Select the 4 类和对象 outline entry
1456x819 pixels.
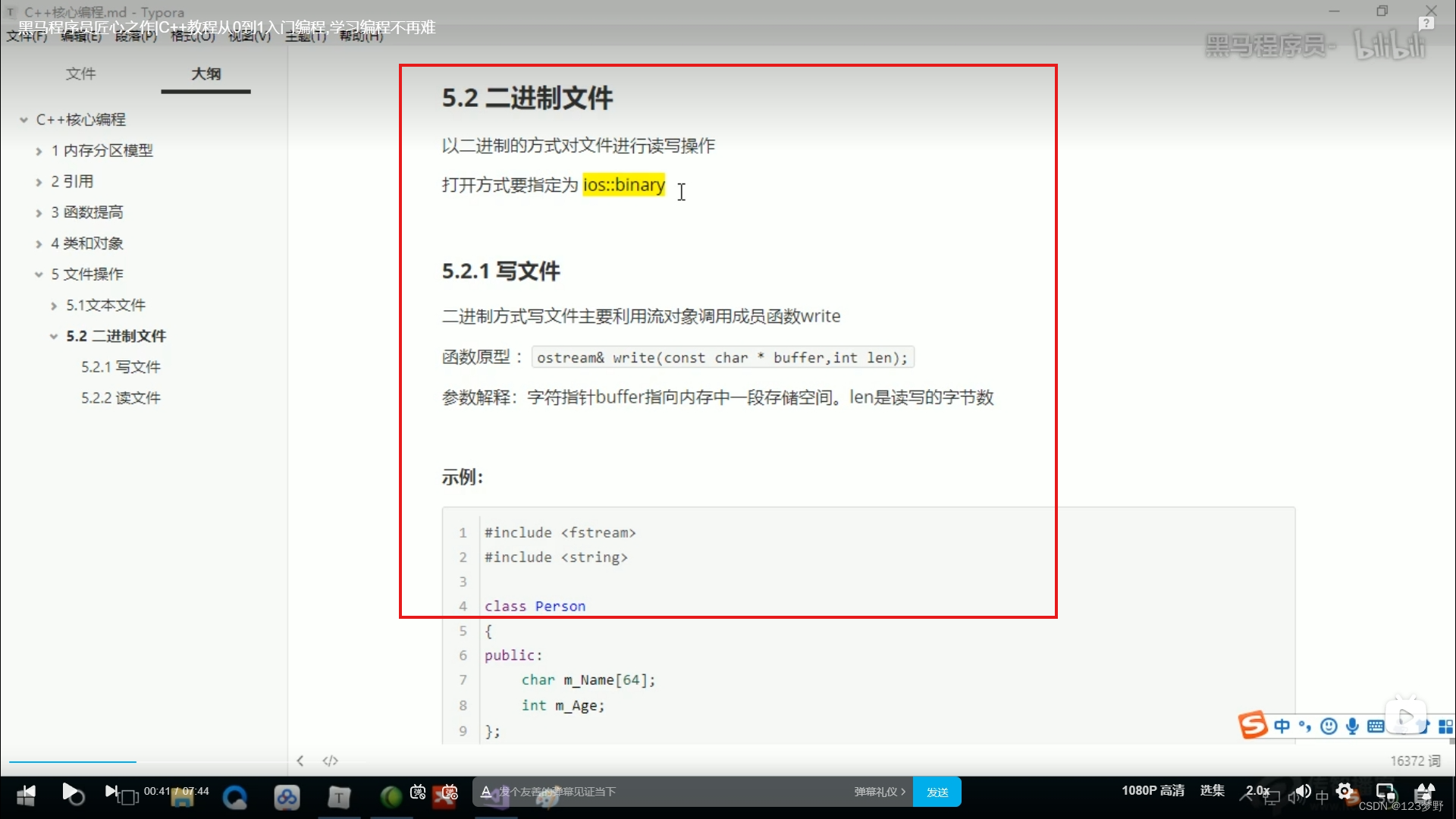(x=86, y=243)
